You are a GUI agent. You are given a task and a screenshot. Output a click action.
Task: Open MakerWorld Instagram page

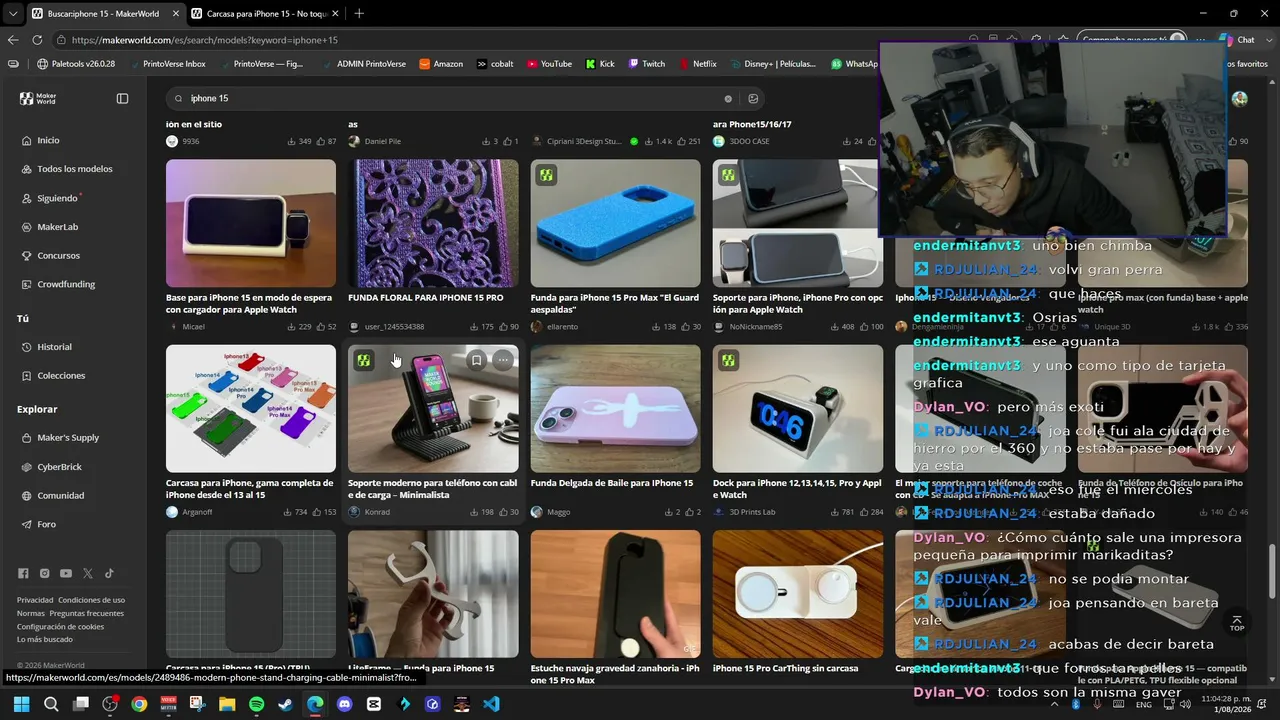(44, 573)
